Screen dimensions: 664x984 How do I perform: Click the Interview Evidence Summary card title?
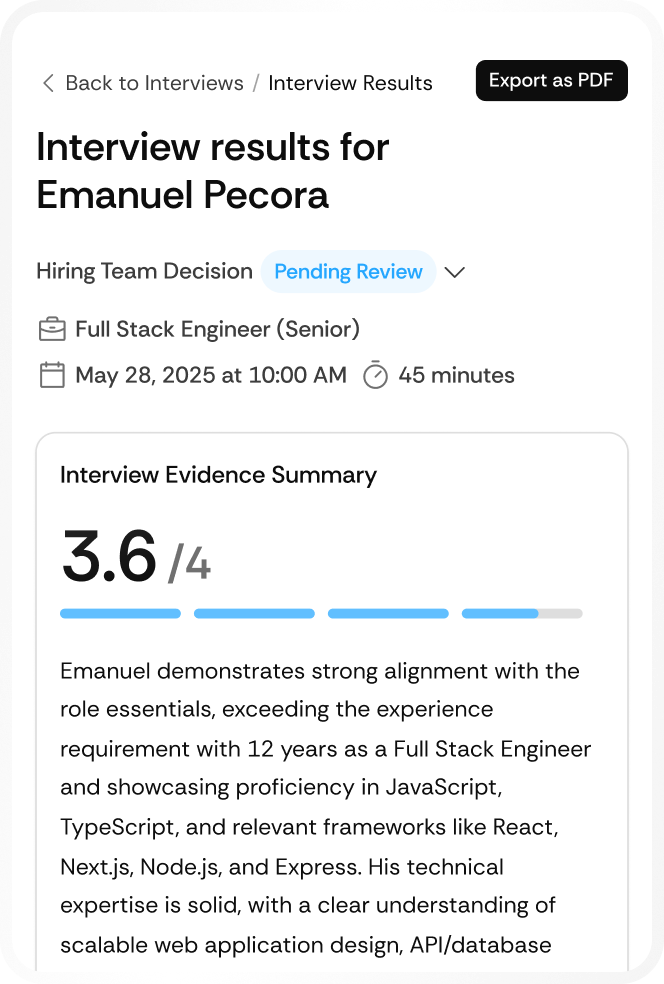coord(218,475)
